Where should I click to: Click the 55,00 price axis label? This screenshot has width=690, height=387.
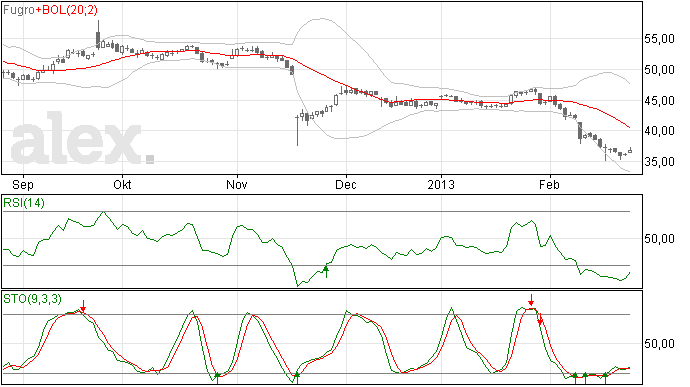click(659, 39)
